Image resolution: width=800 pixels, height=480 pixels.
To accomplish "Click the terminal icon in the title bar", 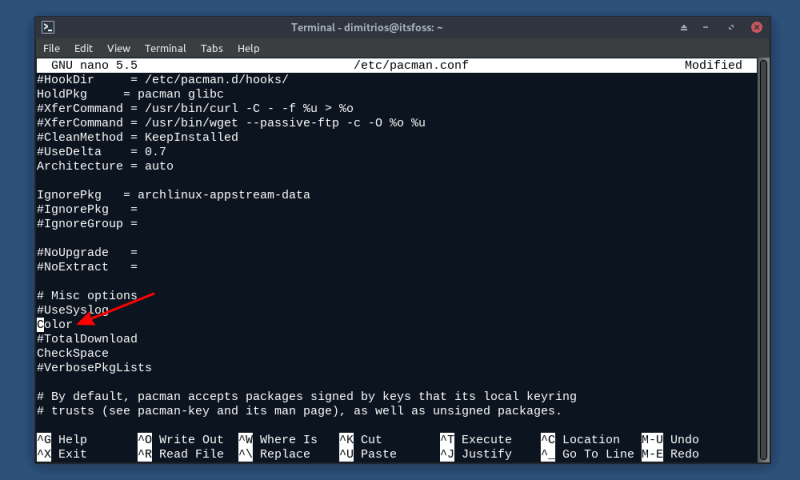I will [48, 27].
